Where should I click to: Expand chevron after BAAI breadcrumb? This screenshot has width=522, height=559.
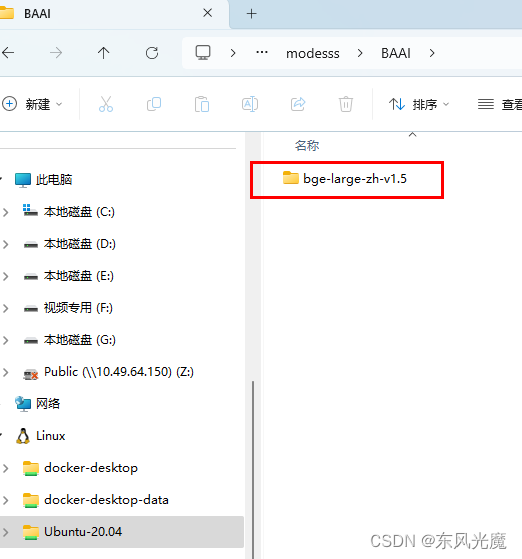(432, 53)
